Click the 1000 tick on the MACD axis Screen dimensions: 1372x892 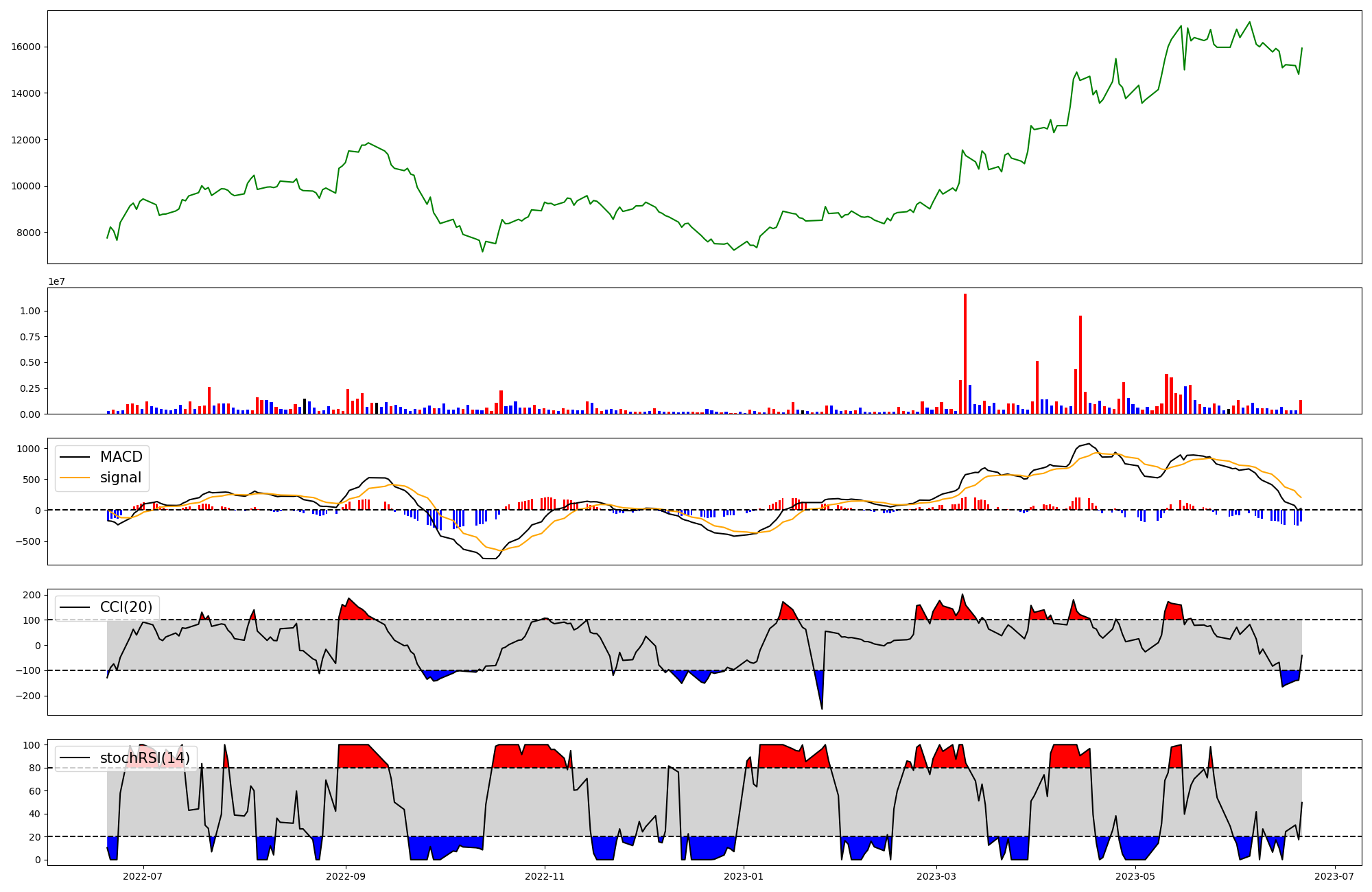click(28, 449)
